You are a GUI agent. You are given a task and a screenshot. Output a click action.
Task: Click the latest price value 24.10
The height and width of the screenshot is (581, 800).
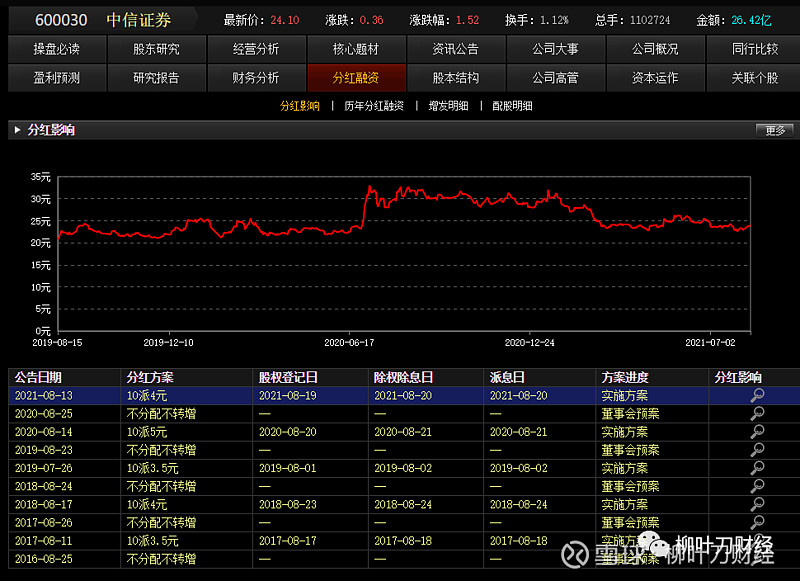click(x=285, y=20)
